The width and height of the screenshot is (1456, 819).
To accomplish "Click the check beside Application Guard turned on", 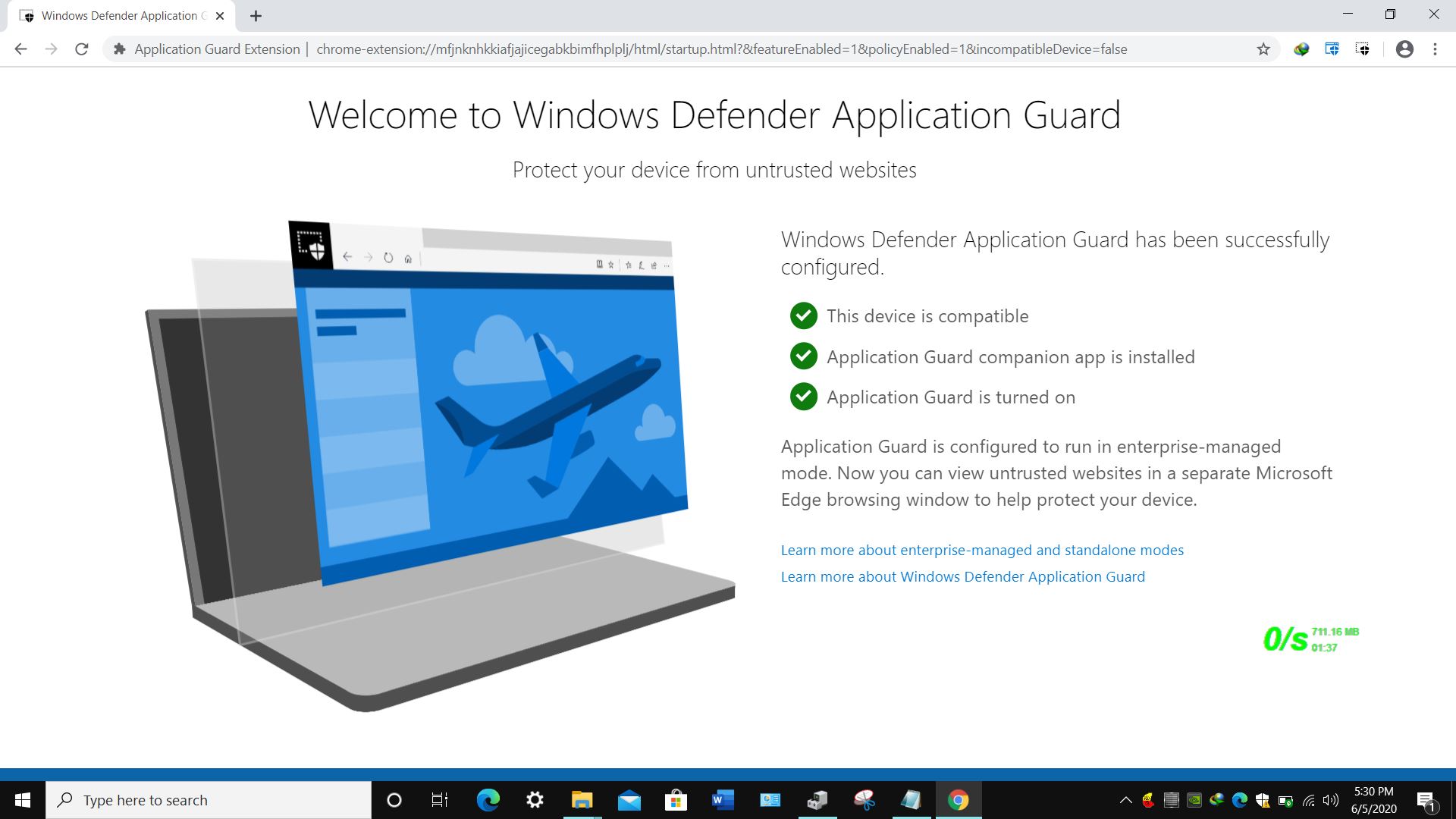I will [x=804, y=396].
